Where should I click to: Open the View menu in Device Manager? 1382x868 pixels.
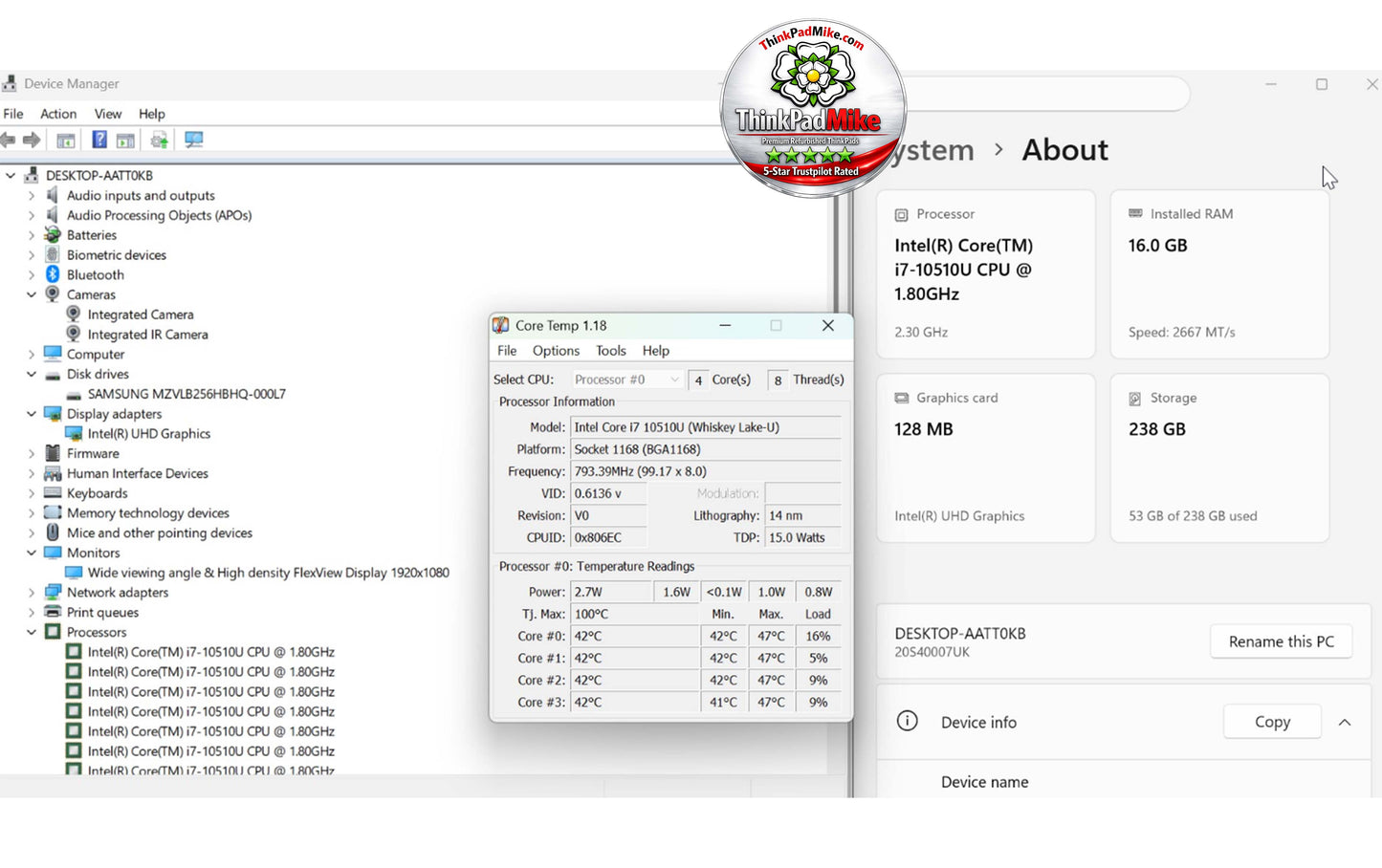(x=108, y=114)
